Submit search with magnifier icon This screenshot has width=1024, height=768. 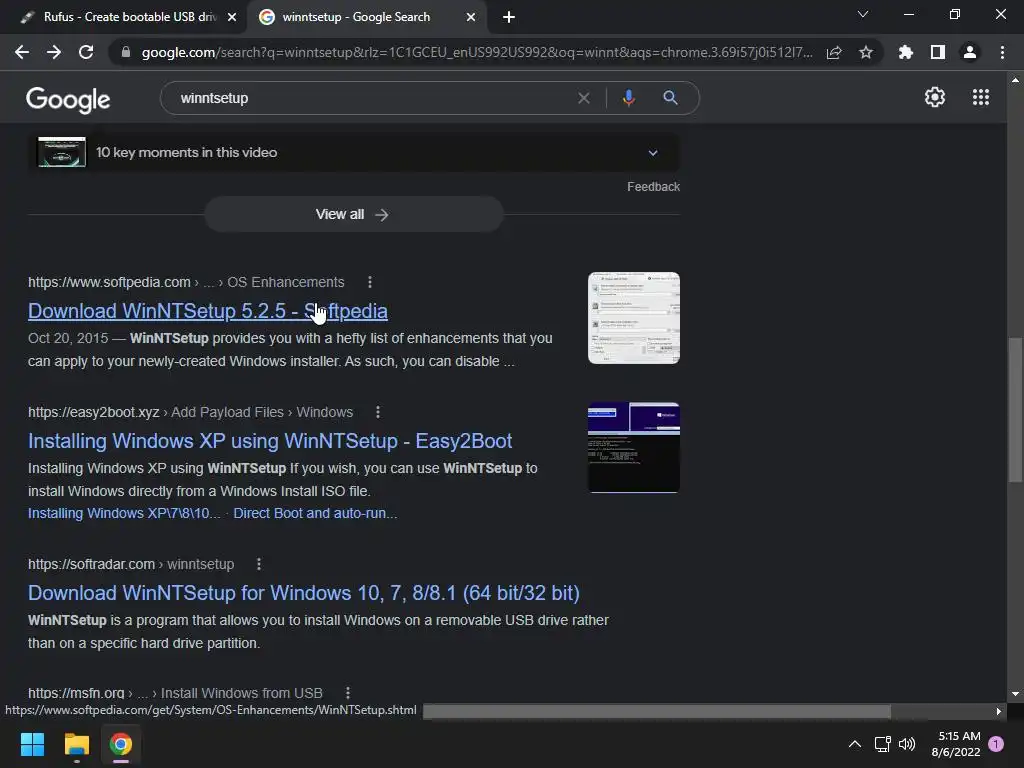[670, 98]
